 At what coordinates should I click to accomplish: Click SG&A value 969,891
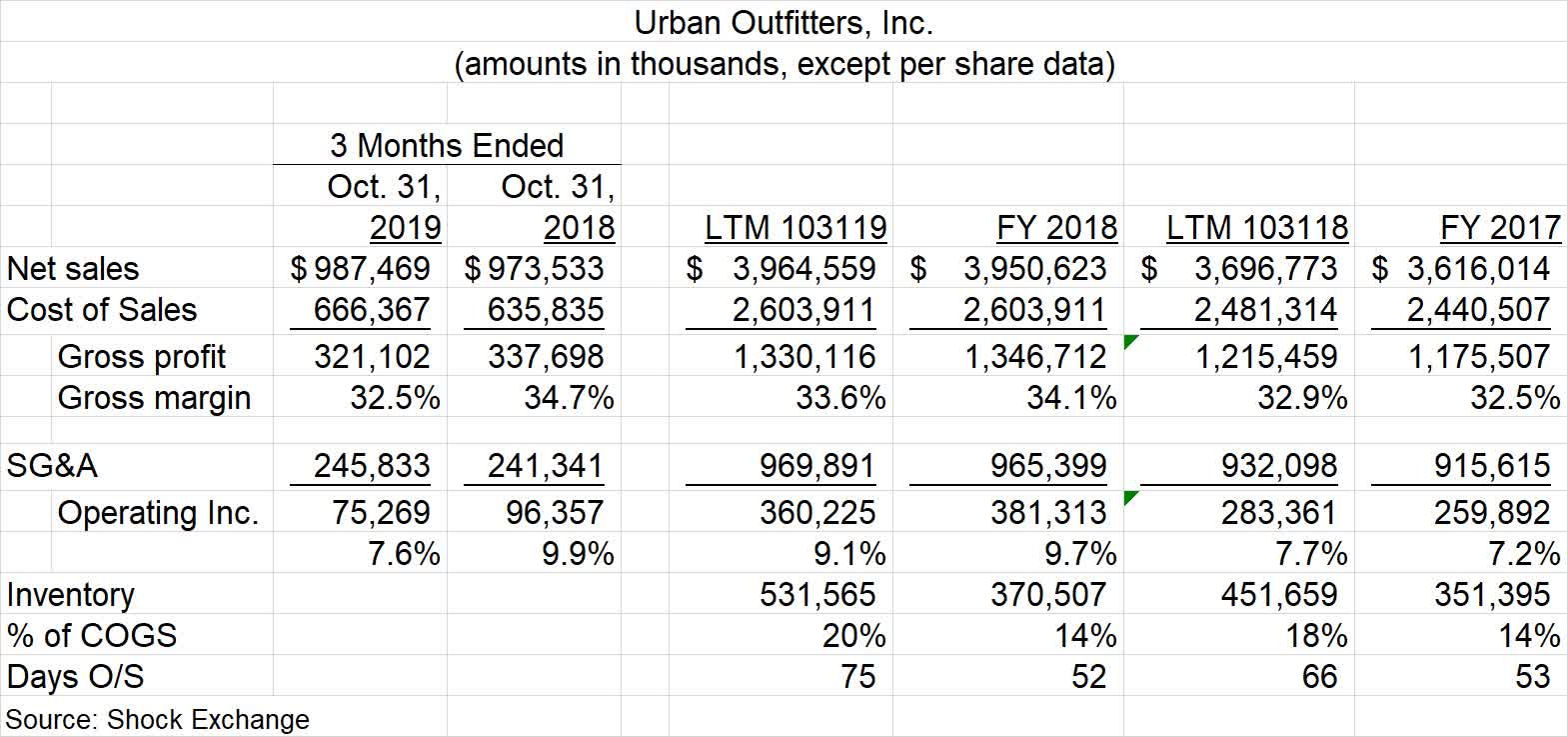click(817, 466)
